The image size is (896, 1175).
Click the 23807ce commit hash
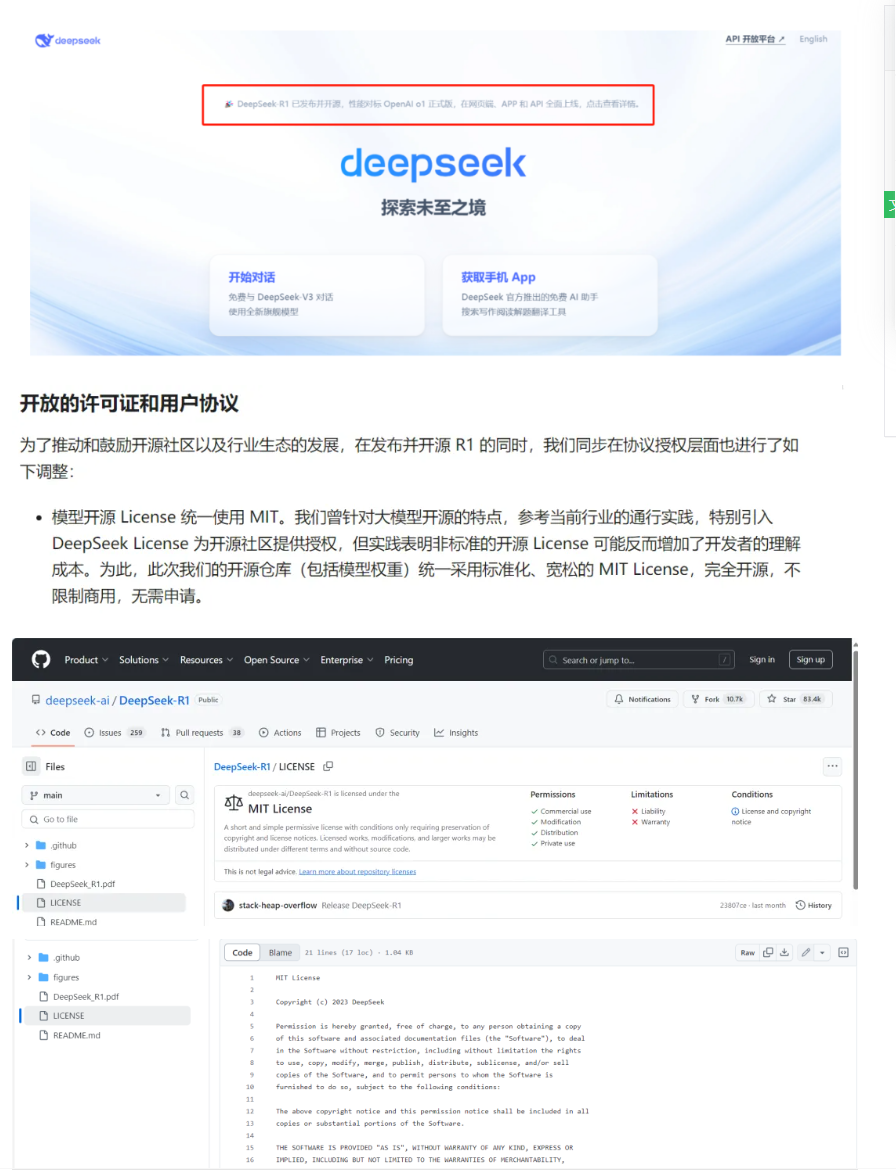(x=732, y=905)
